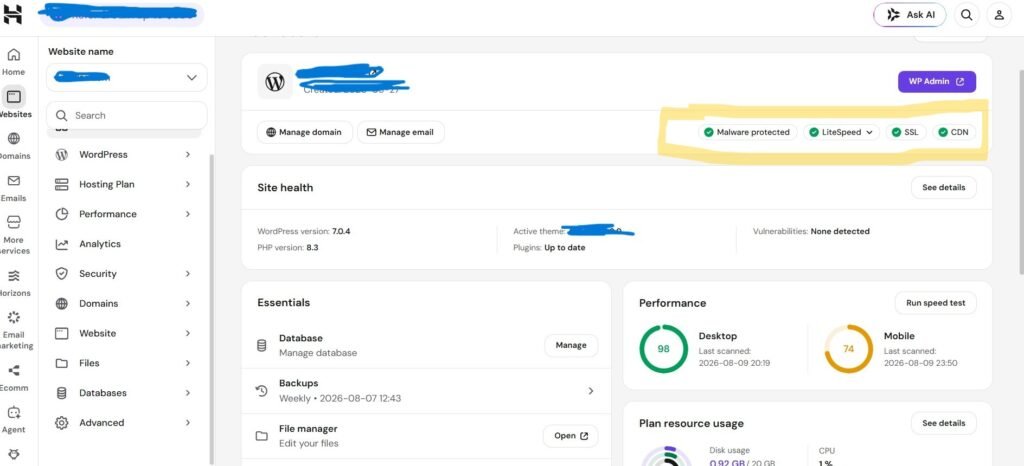The height and width of the screenshot is (466, 1024).
Task: Click the Malware protected badge
Action: 748,132
